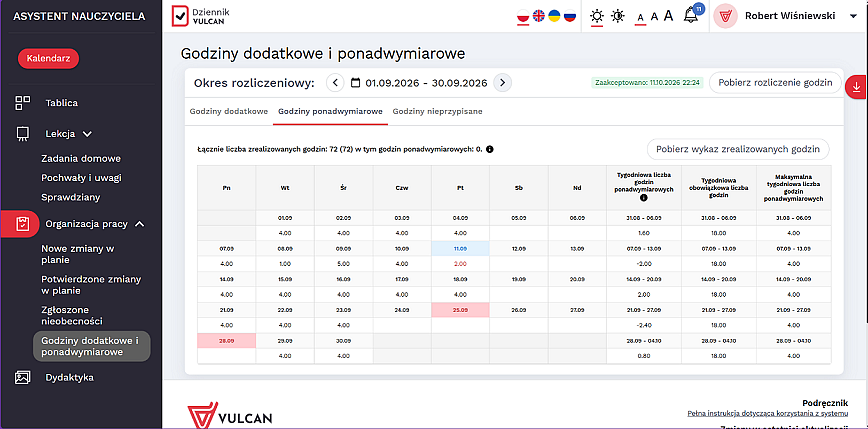Select the light theme sun icon
This screenshot has width=868, height=429.
click(x=596, y=16)
